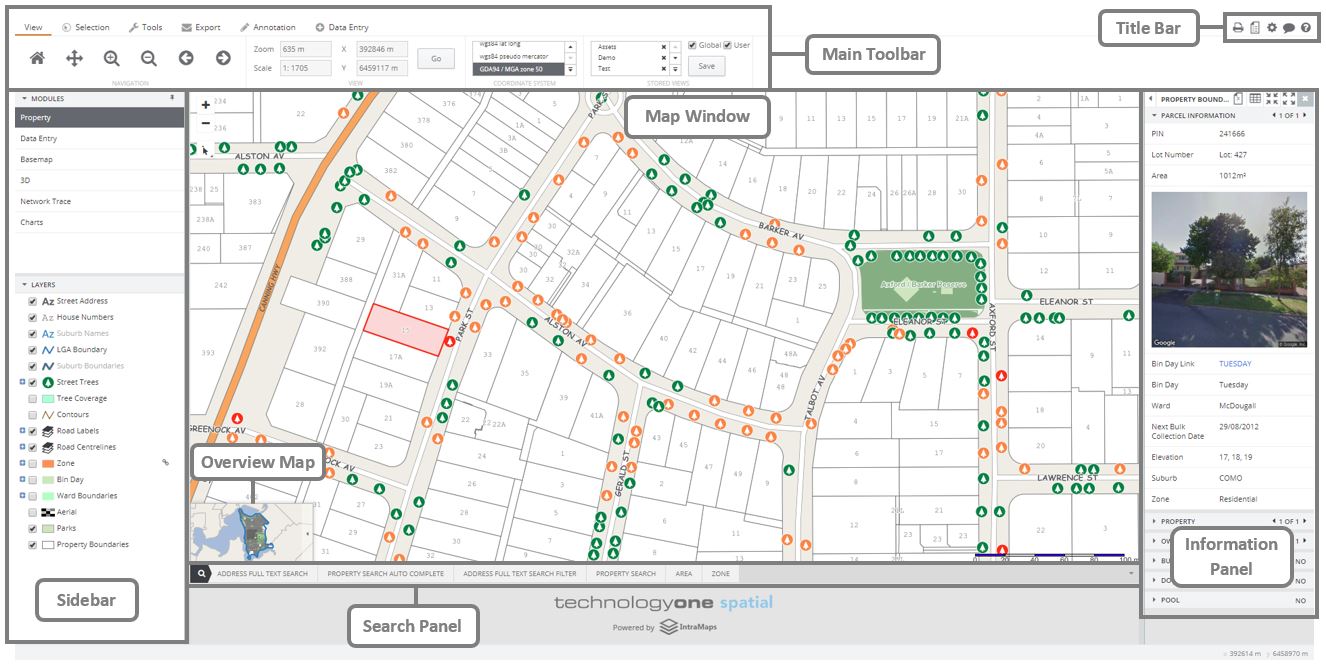This screenshot has height=668, width=1326.
Task: Save the stored view
Action: (x=707, y=66)
